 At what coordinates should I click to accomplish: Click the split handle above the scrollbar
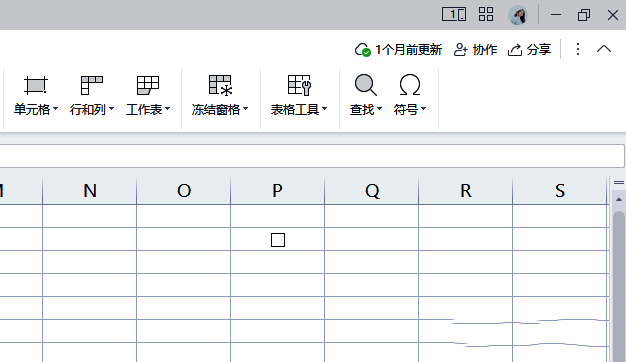[619, 183]
